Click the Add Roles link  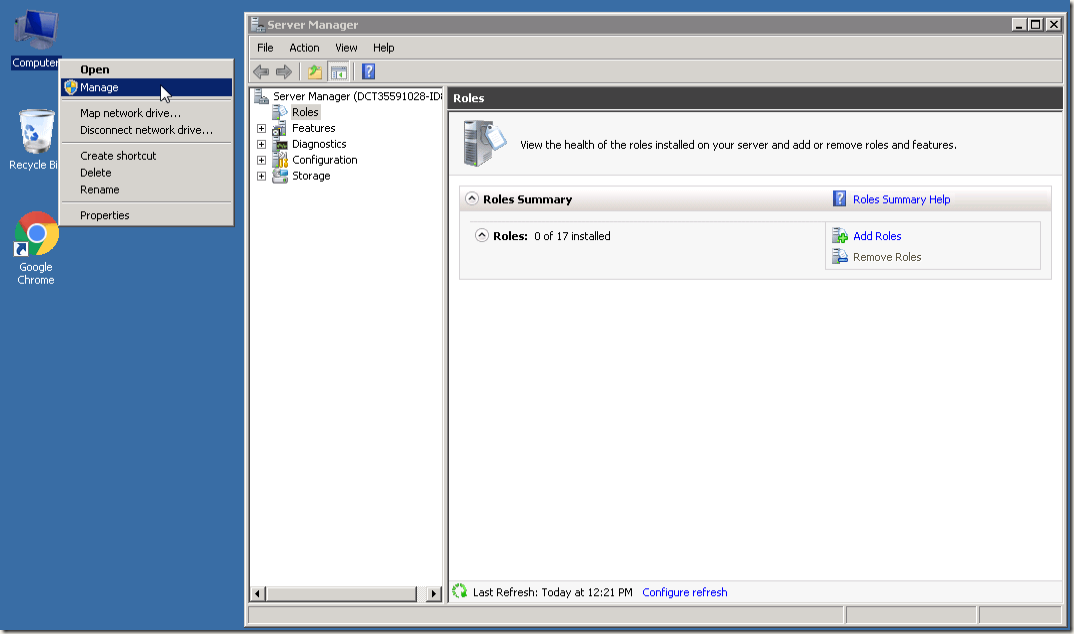point(877,236)
